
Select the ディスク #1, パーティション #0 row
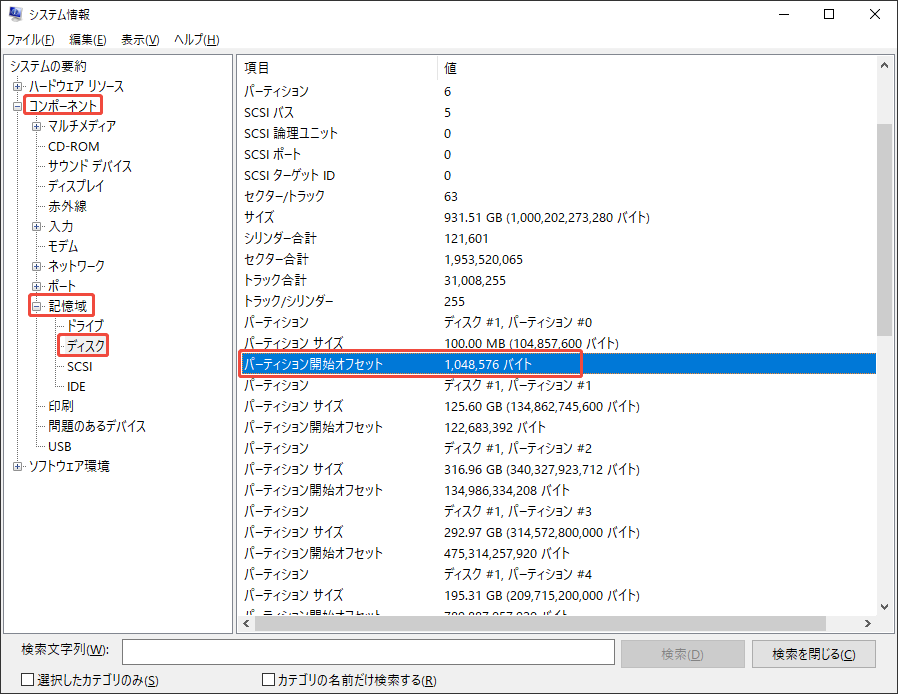pyautogui.click(x=557, y=322)
